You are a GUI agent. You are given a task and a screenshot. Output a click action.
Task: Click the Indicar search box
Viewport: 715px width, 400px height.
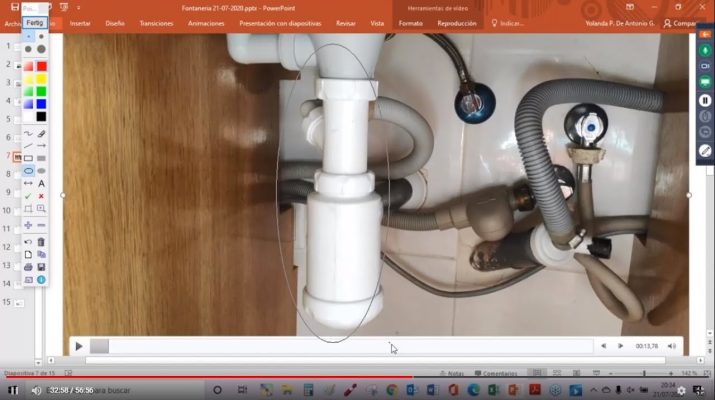click(510, 22)
